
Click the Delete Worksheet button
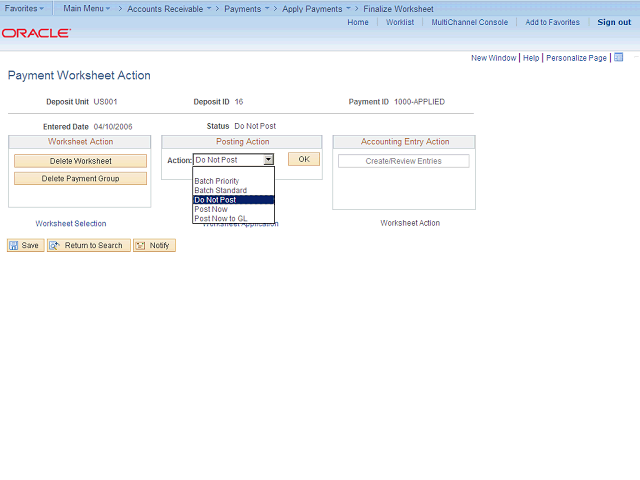pos(80,161)
